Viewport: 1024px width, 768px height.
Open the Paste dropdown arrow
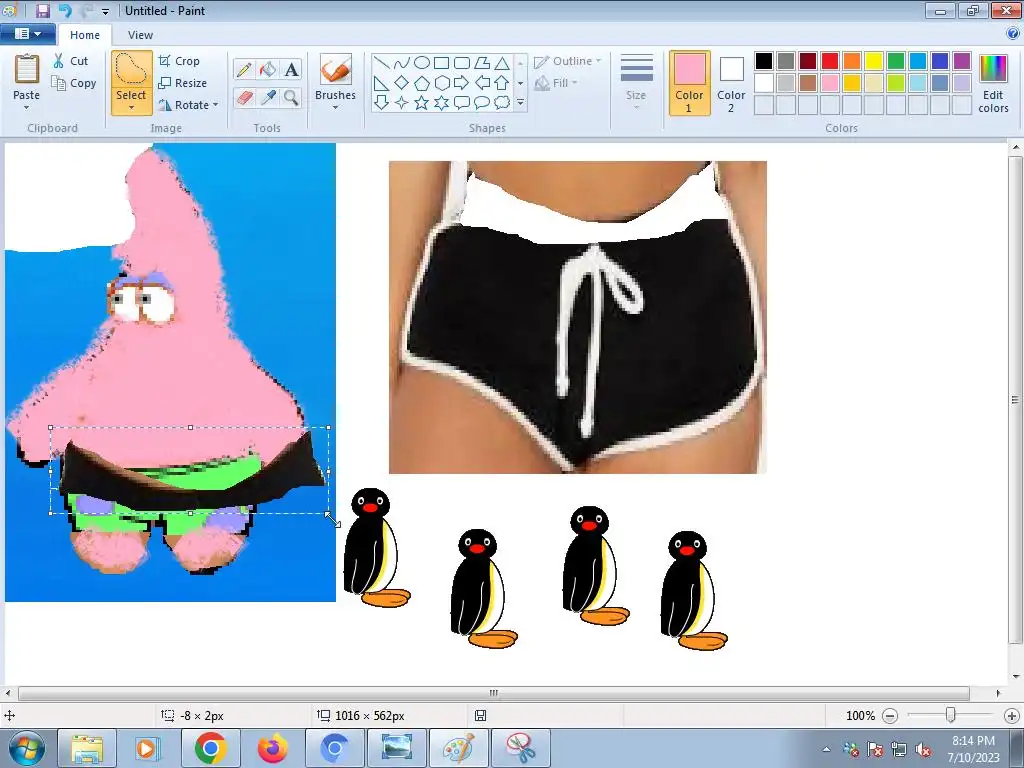click(x=27, y=108)
